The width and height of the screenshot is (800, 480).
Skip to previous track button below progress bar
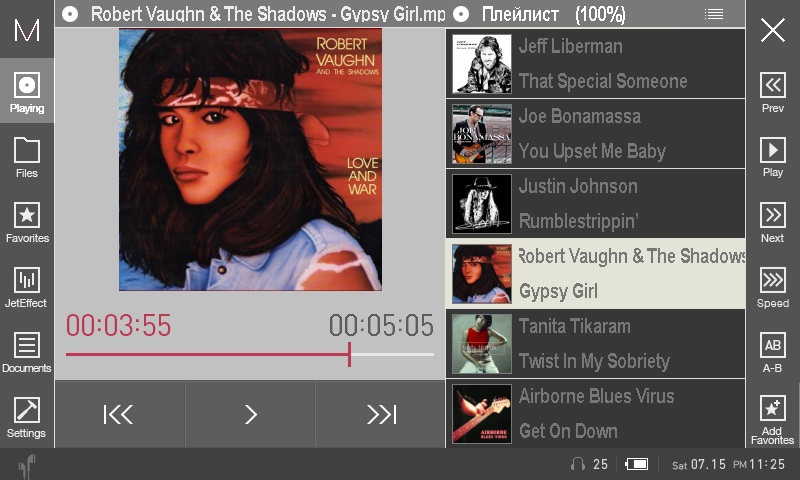click(120, 414)
